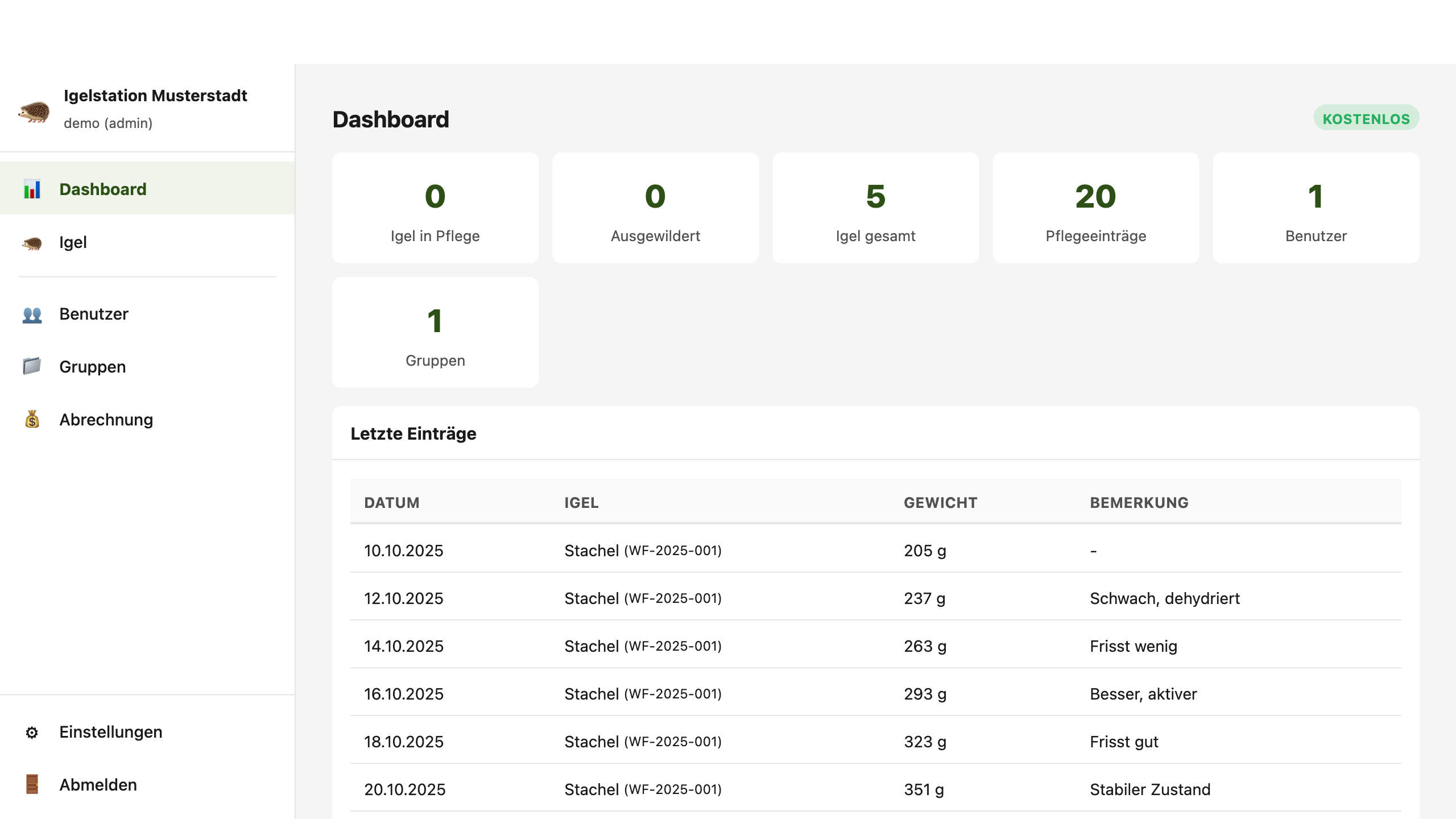1456x819 pixels.
Task: Click the Pflegeeinträge stat card
Action: pos(1095,208)
